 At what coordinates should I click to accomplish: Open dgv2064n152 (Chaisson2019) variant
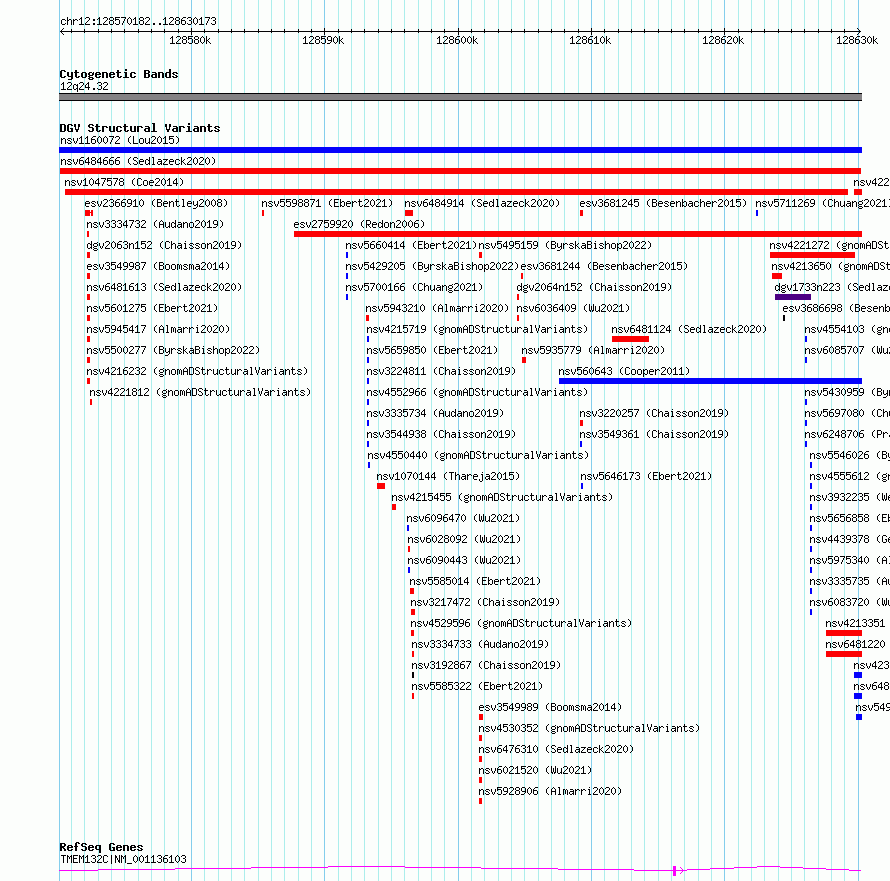(x=594, y=287)
